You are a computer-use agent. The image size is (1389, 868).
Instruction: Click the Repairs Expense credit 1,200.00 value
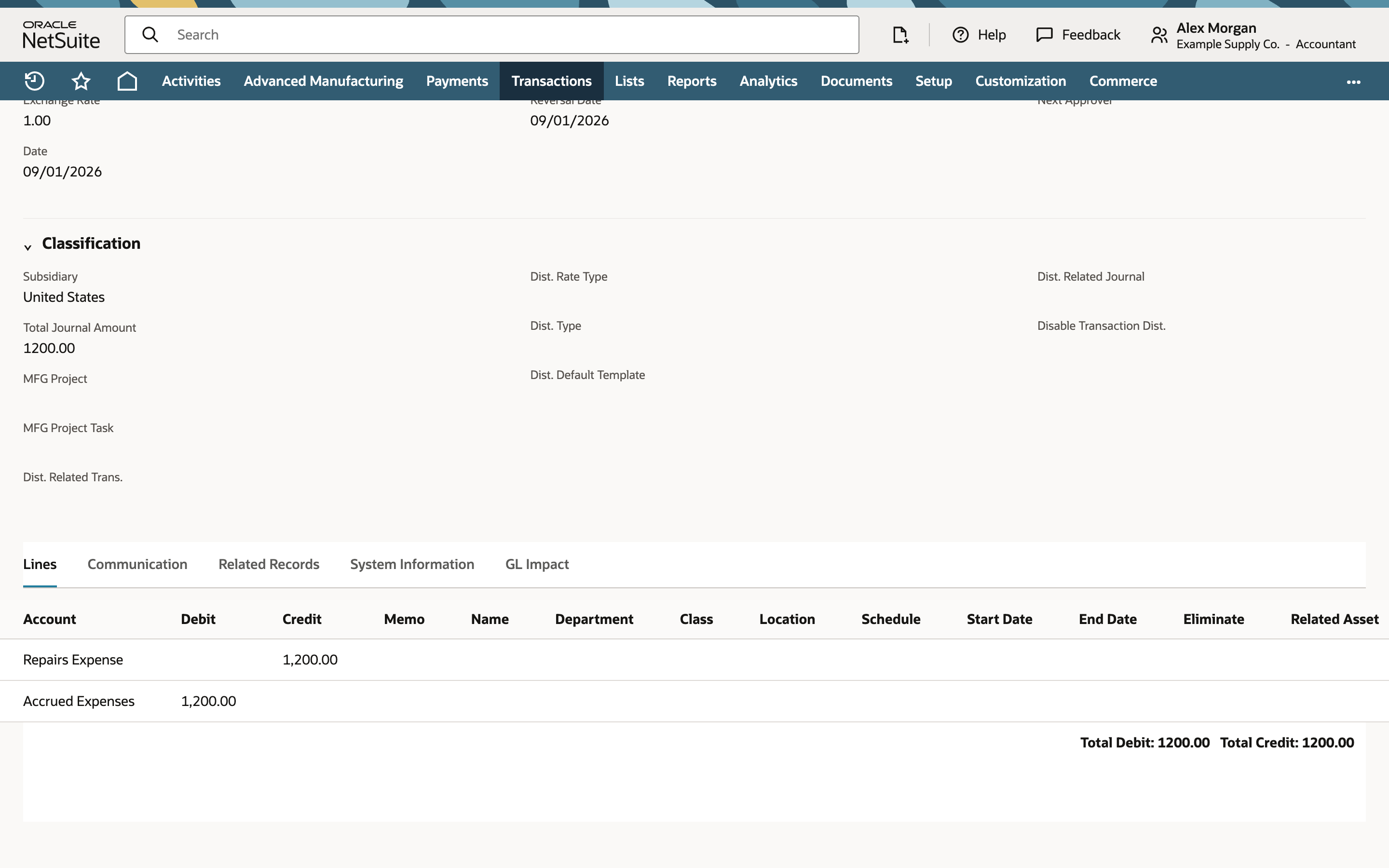pos(310,660)
